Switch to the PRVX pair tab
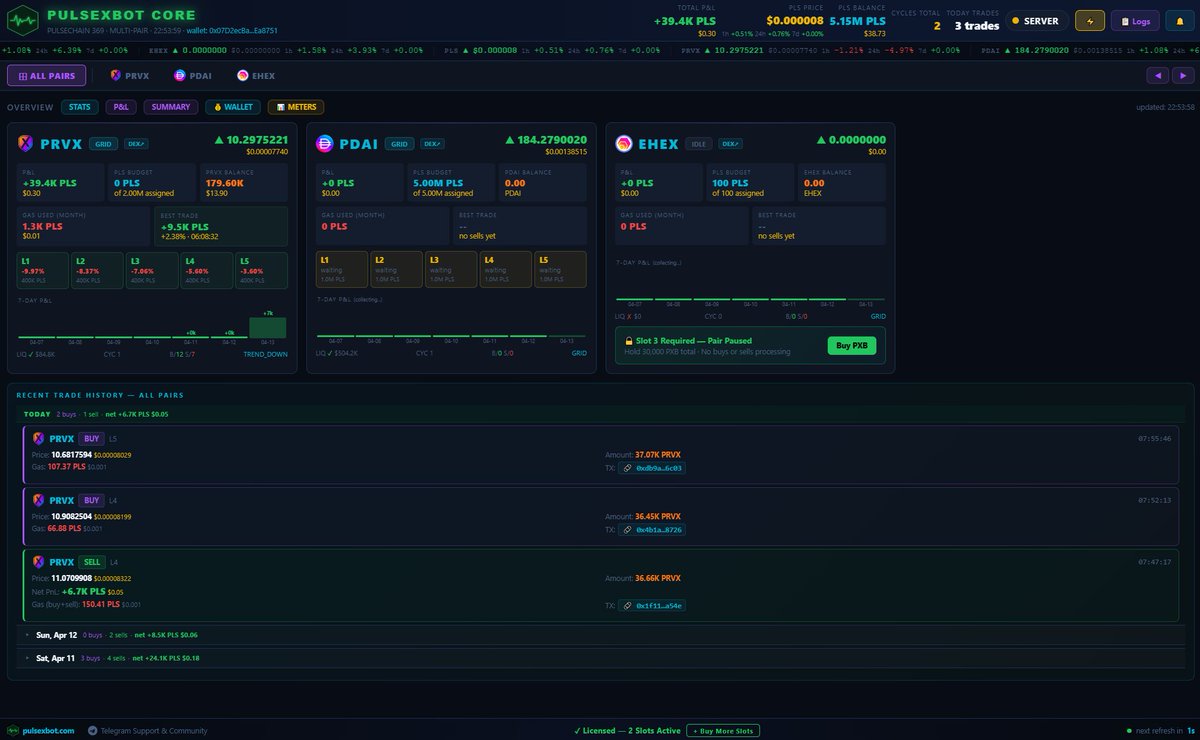 coord(128,75)
